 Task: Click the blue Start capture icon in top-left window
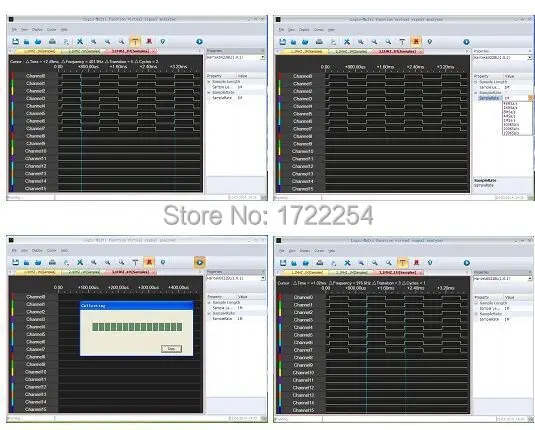point(199,42)
